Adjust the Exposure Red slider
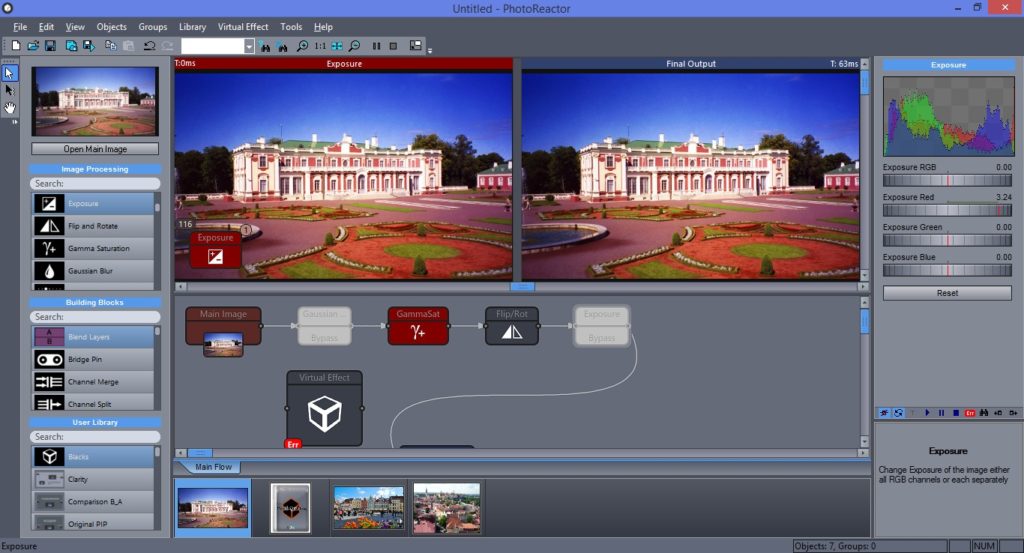Screen dimensions: 1024x553 947,210
